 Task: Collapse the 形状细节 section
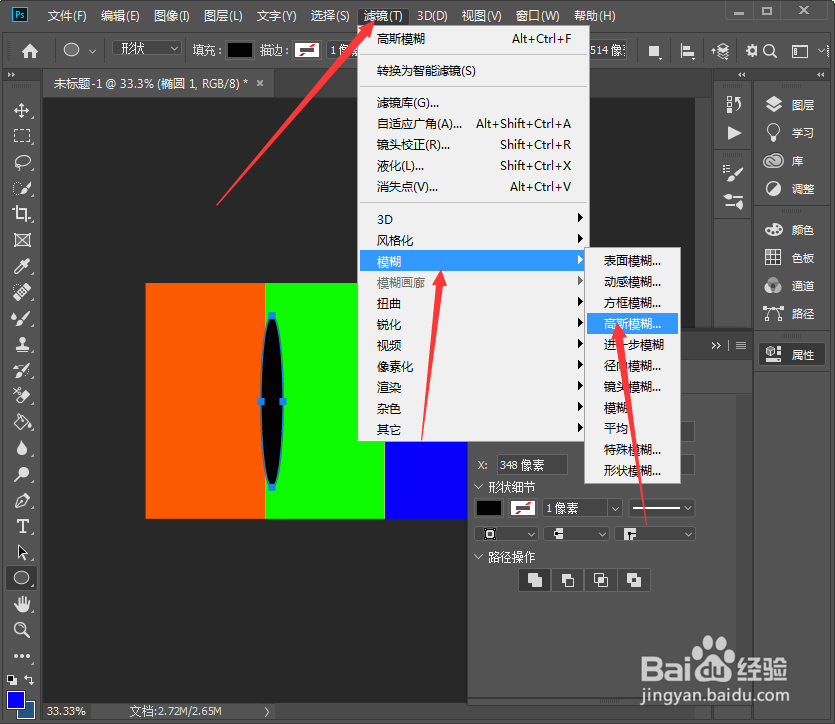click(478, 487)
